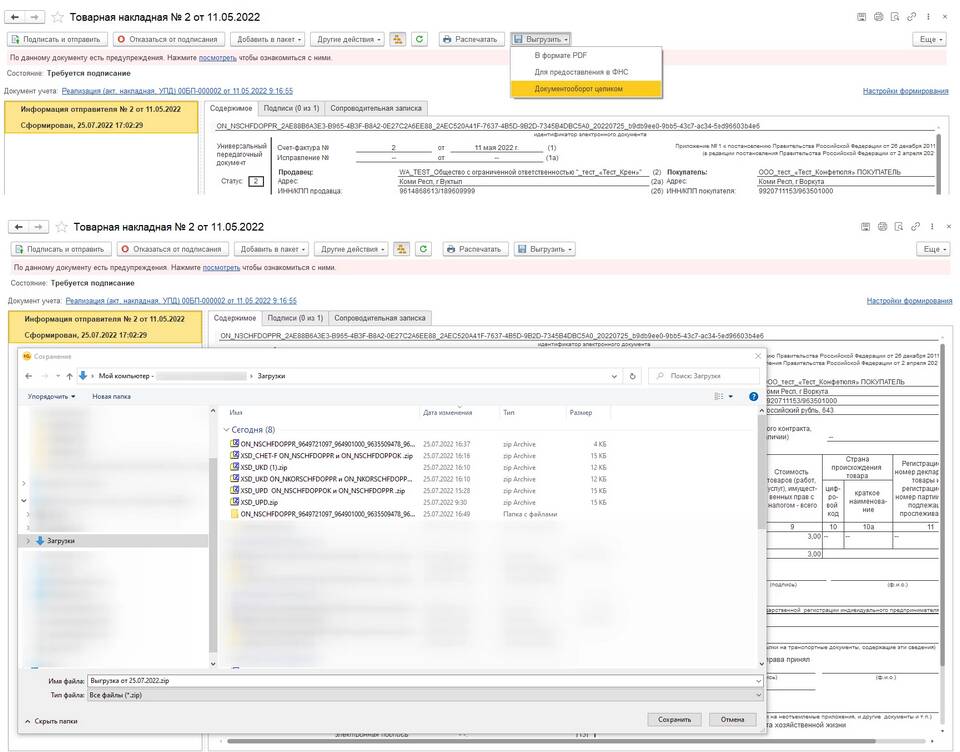Choose В формате PDF menu item
The width and height of the screenshot is (960, 752).
click(x=561, y=55)
